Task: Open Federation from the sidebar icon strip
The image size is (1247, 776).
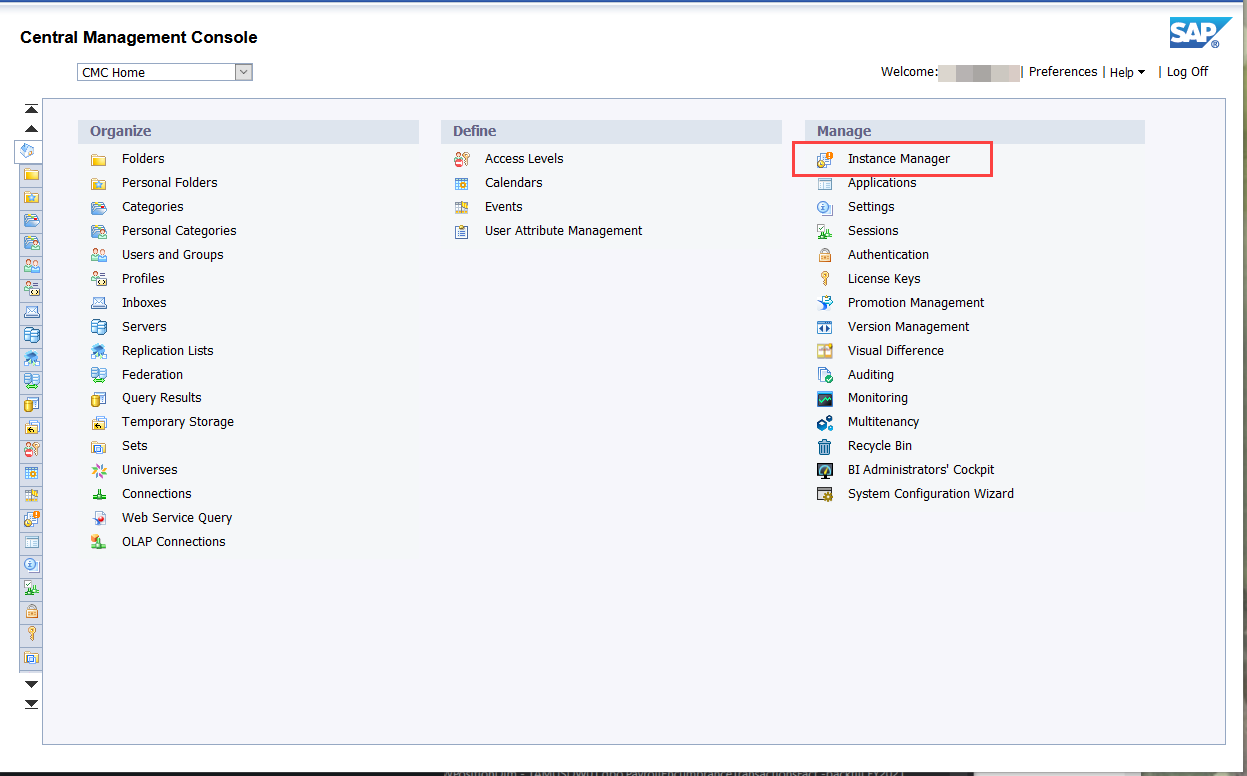Action: coord(32,381)
